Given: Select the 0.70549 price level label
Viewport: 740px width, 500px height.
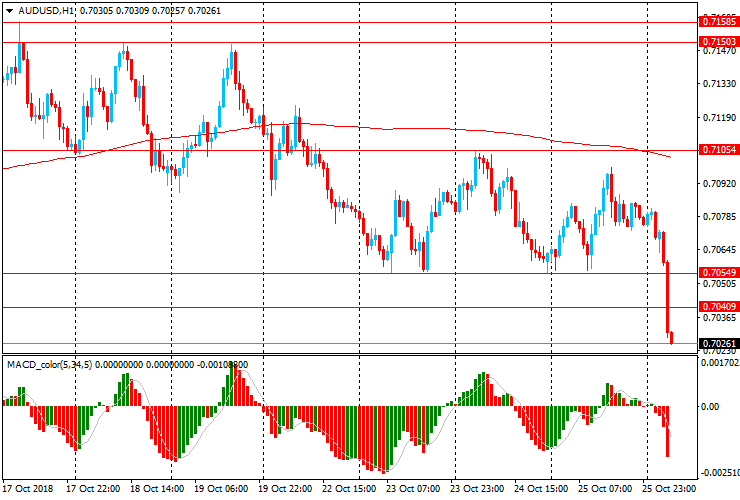Looking at the screenshot, I should (x=719, y=272).
